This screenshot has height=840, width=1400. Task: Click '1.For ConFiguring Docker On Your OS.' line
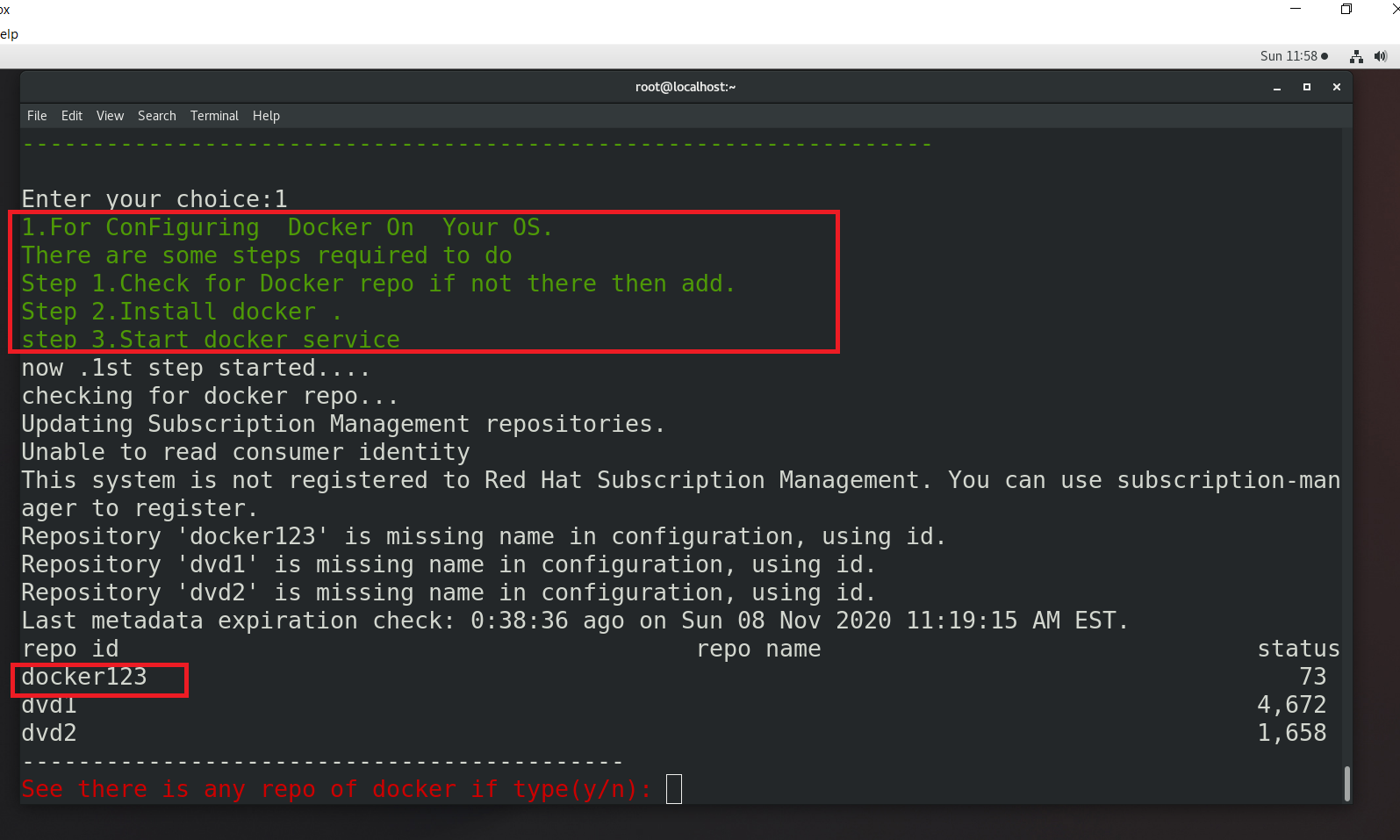click(287, 227)
